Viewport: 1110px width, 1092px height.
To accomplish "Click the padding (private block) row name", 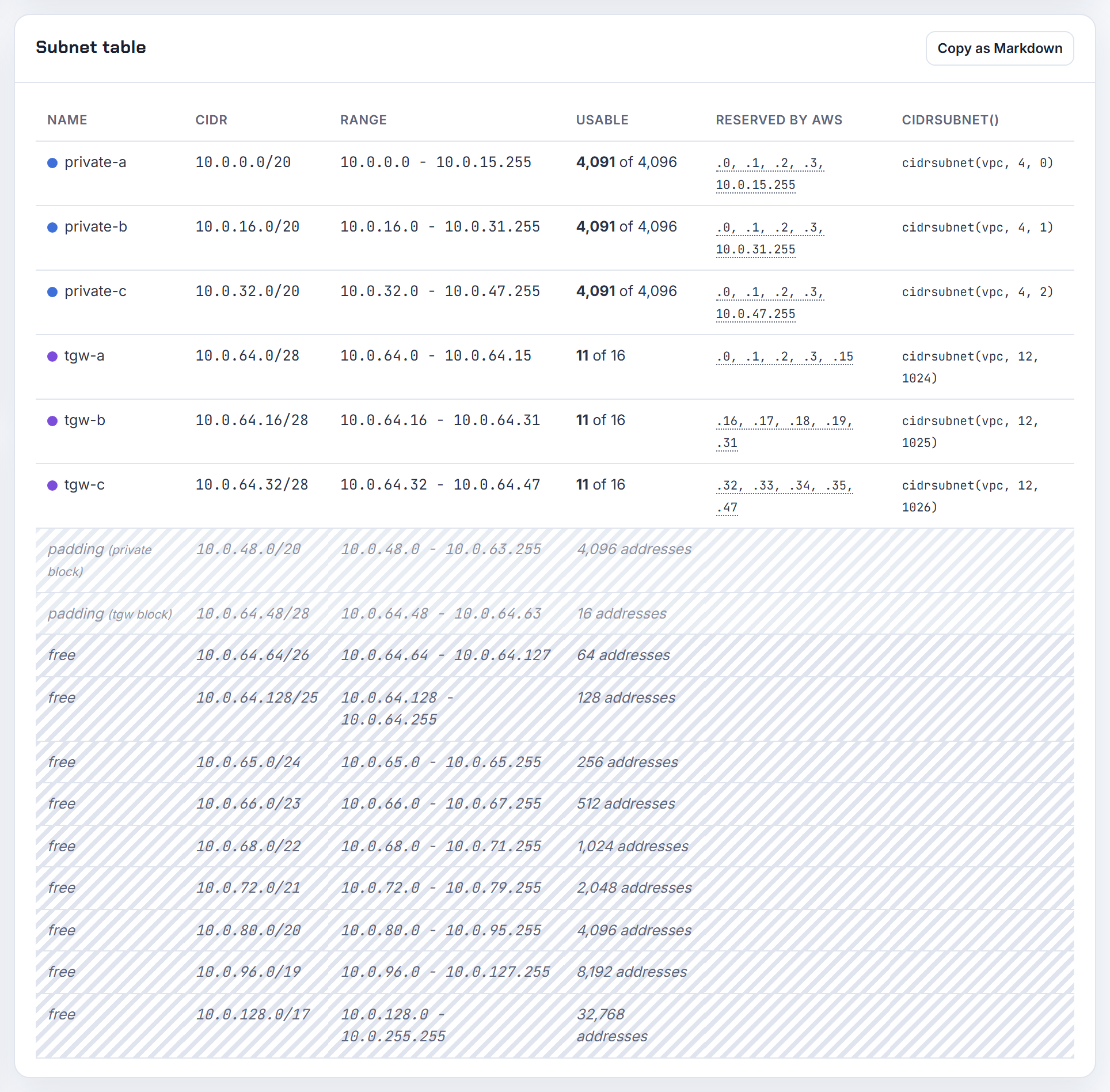I will (x=100, y=560).
